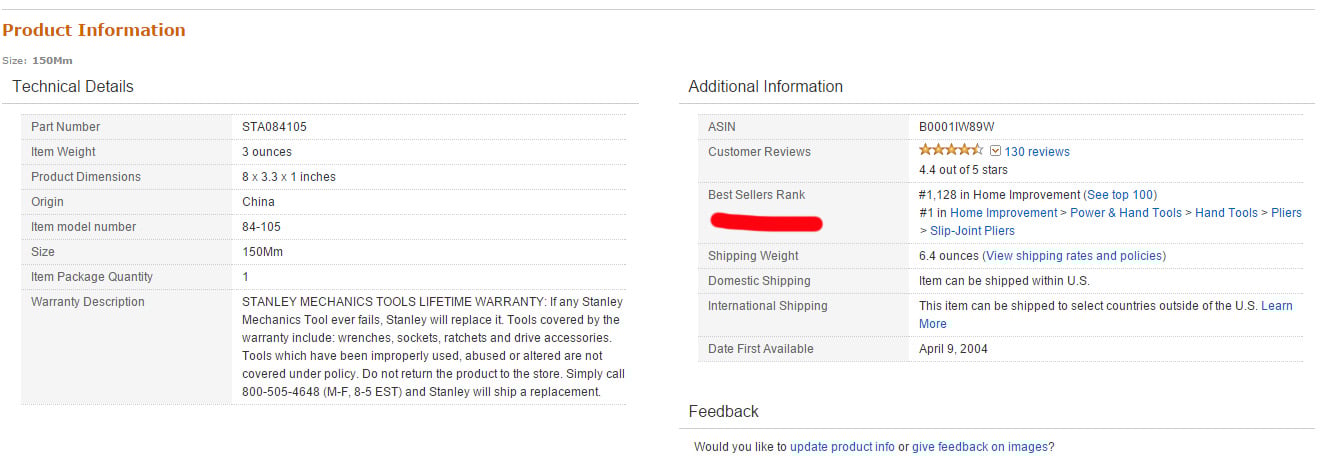1322x456 pixels.
Task: Click the star rating icon
Action: (x=950, y=150)
